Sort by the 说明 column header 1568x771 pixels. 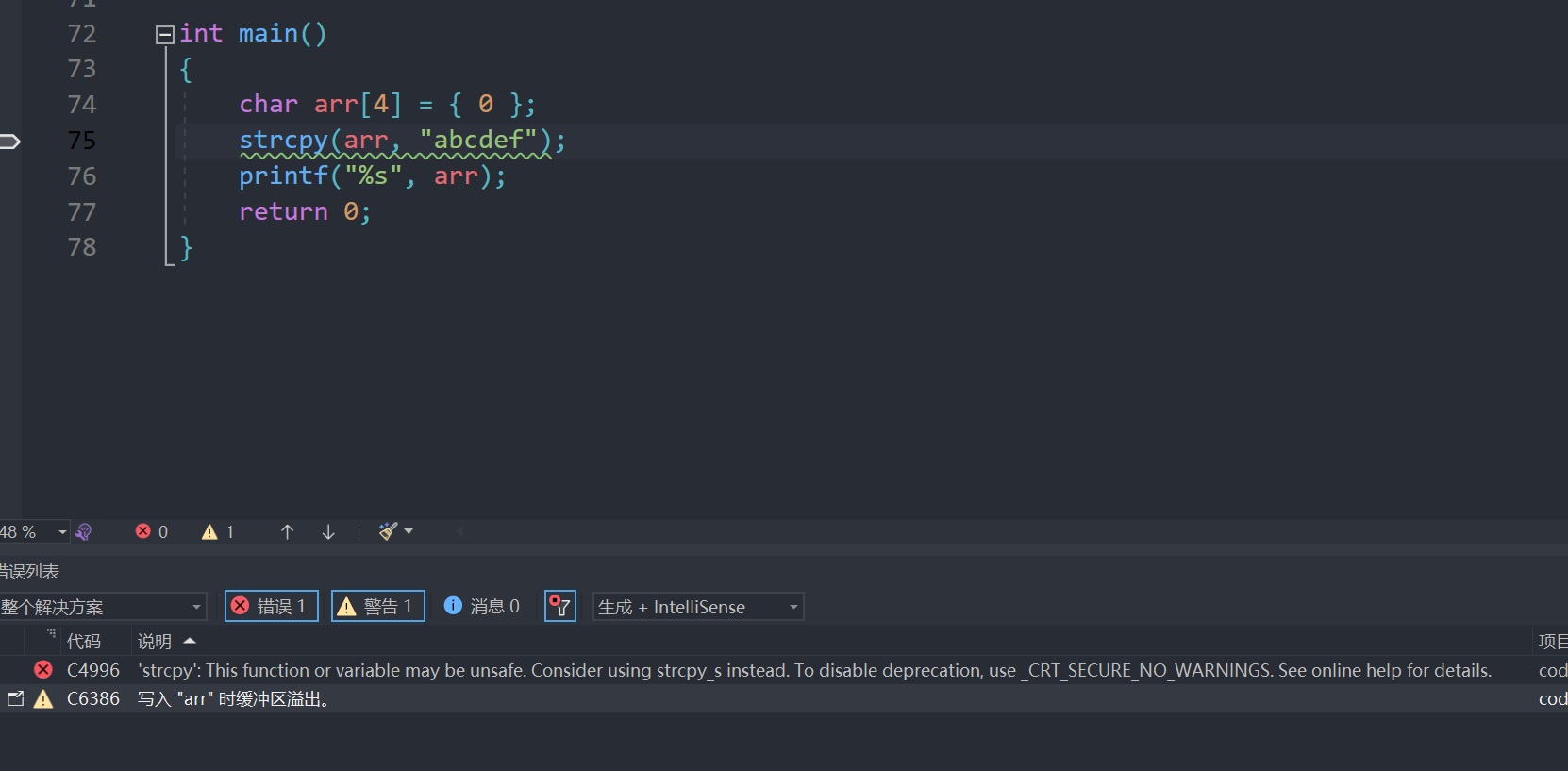tap(155, 642)
